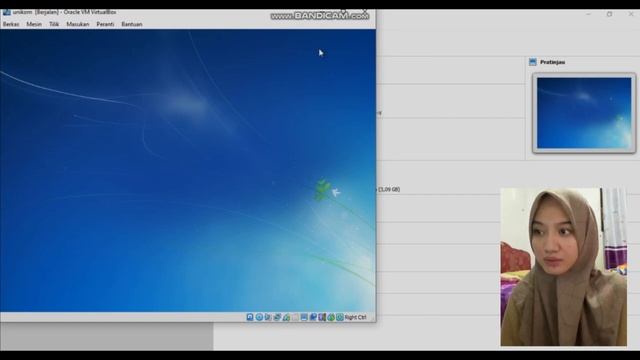Open the Peranti menu

tap(105, 24)
